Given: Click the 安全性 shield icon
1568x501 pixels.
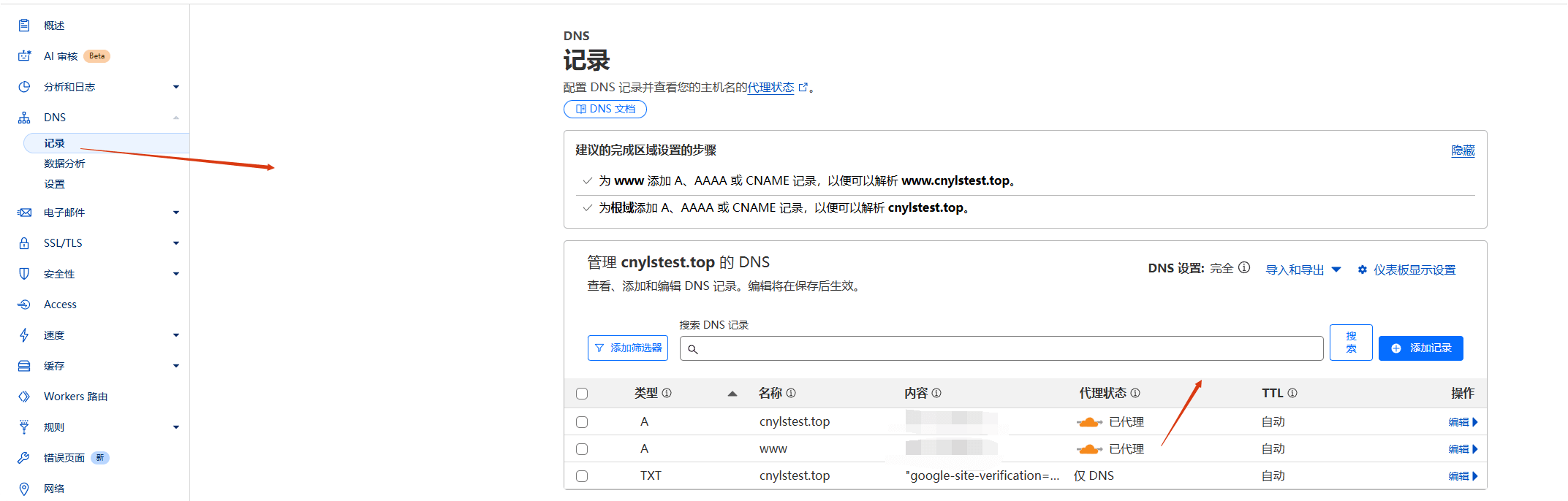Looking at the screenshot, I should coord(24,274).
